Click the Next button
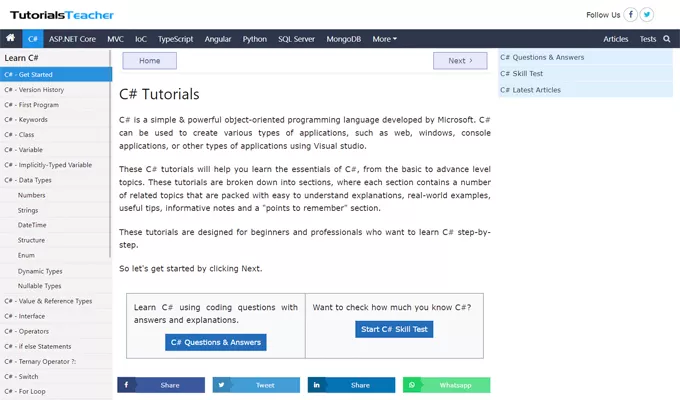 pos(460,61)
